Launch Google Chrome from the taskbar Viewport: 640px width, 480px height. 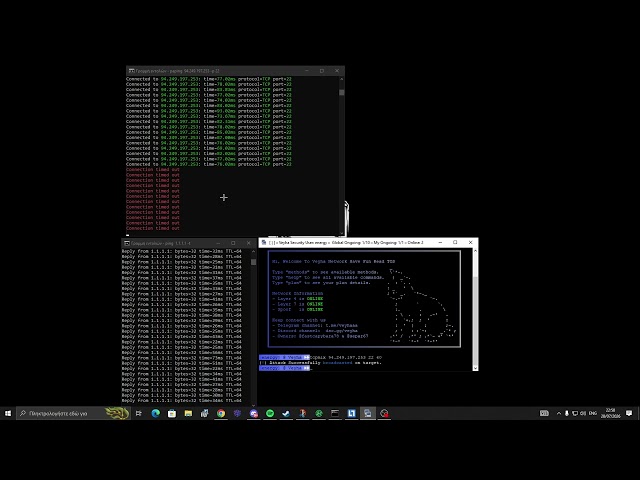coord(221,413)
